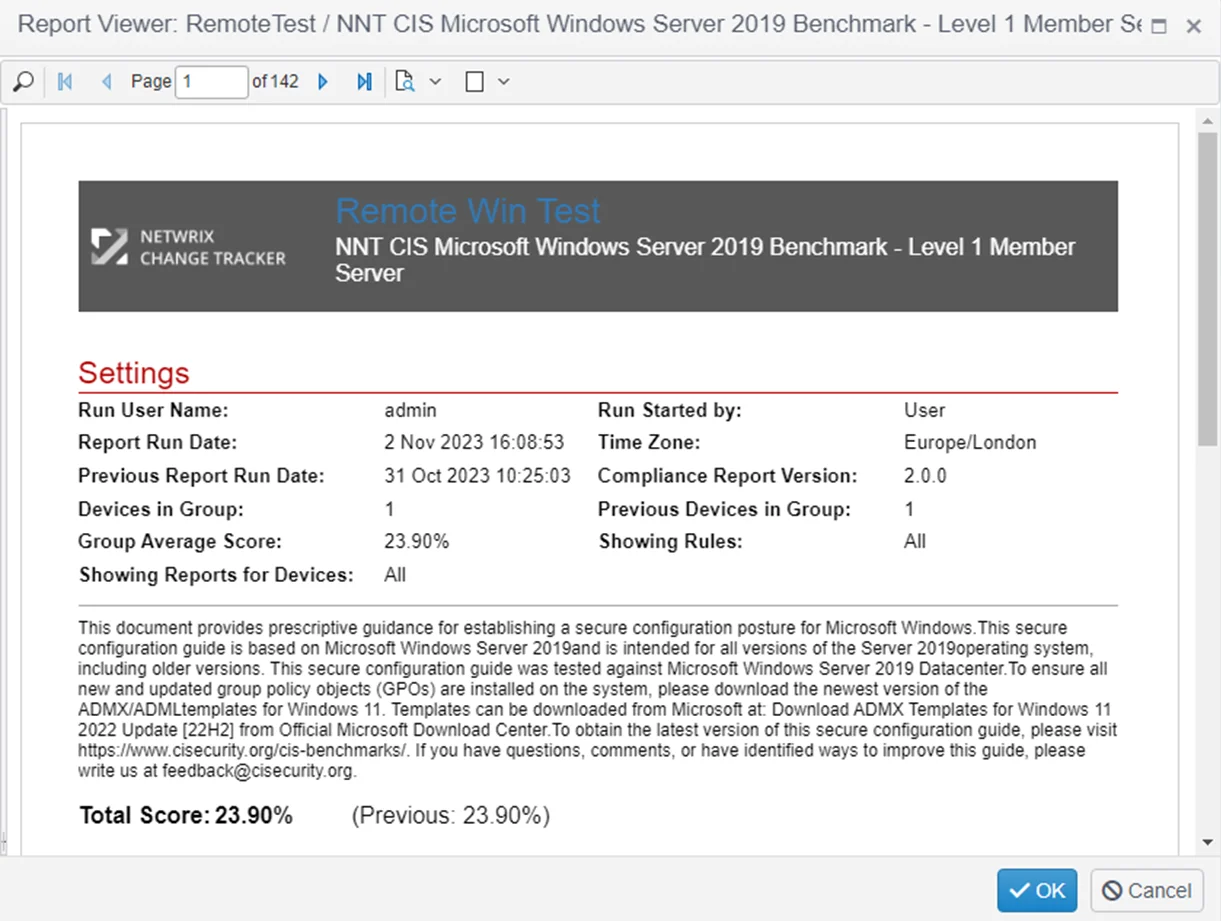This screenshot has width=1221, height=921.
Task: Jump to the first report page
Action: point(65,82)
